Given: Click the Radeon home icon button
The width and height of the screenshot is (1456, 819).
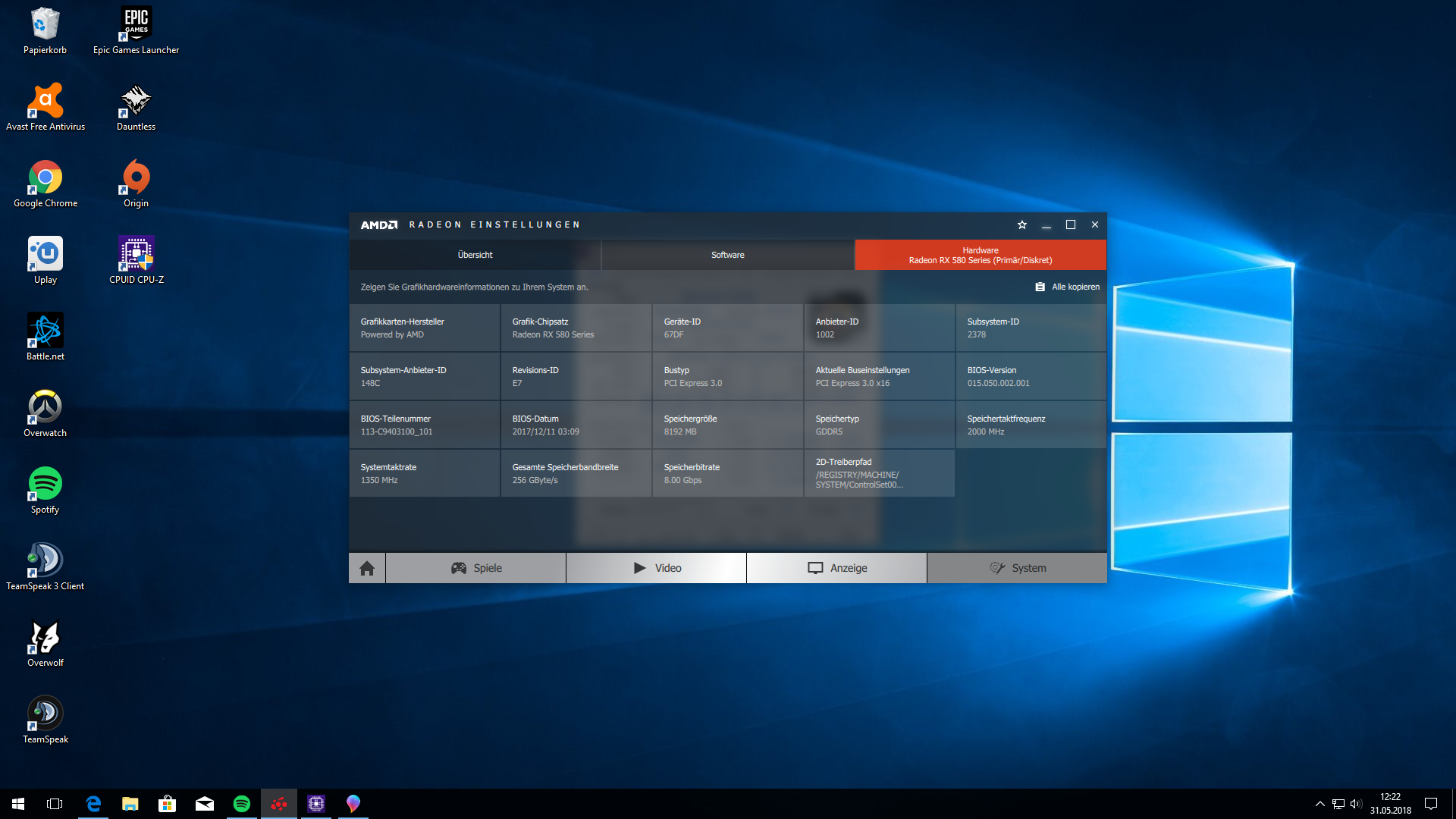Looking at the screenshot, I should pyautogui.click(x=367, y=568).
